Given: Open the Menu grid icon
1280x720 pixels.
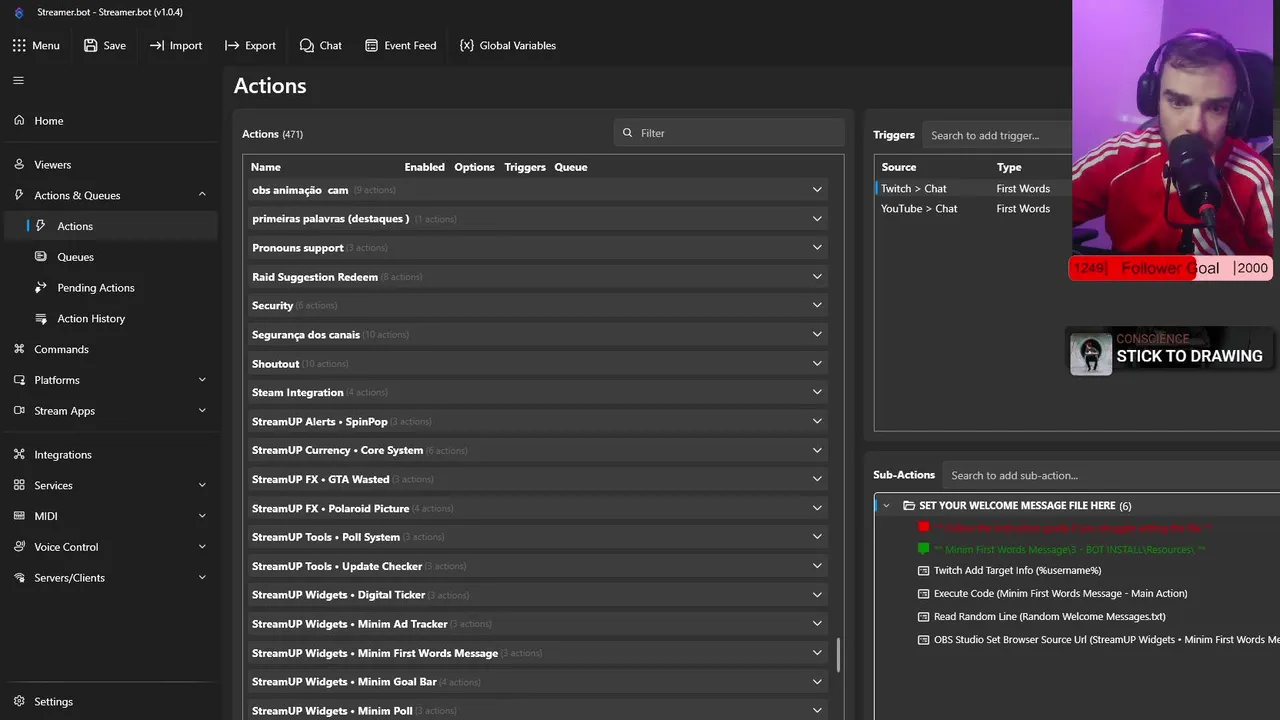Looking at the screenshot, I should click(19, 45).
